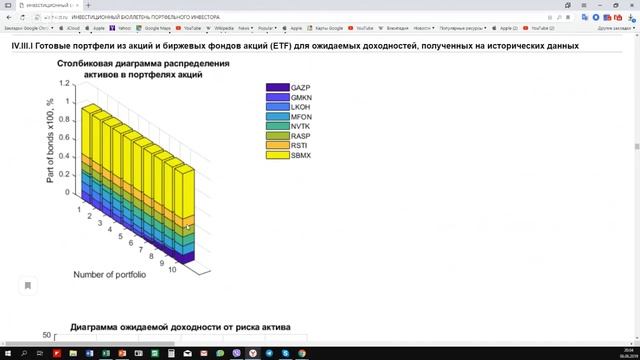Viewport: 640px width, 360px height.
Task: Open File Explorer from taskbar
Action: click(x=73, y=353)
